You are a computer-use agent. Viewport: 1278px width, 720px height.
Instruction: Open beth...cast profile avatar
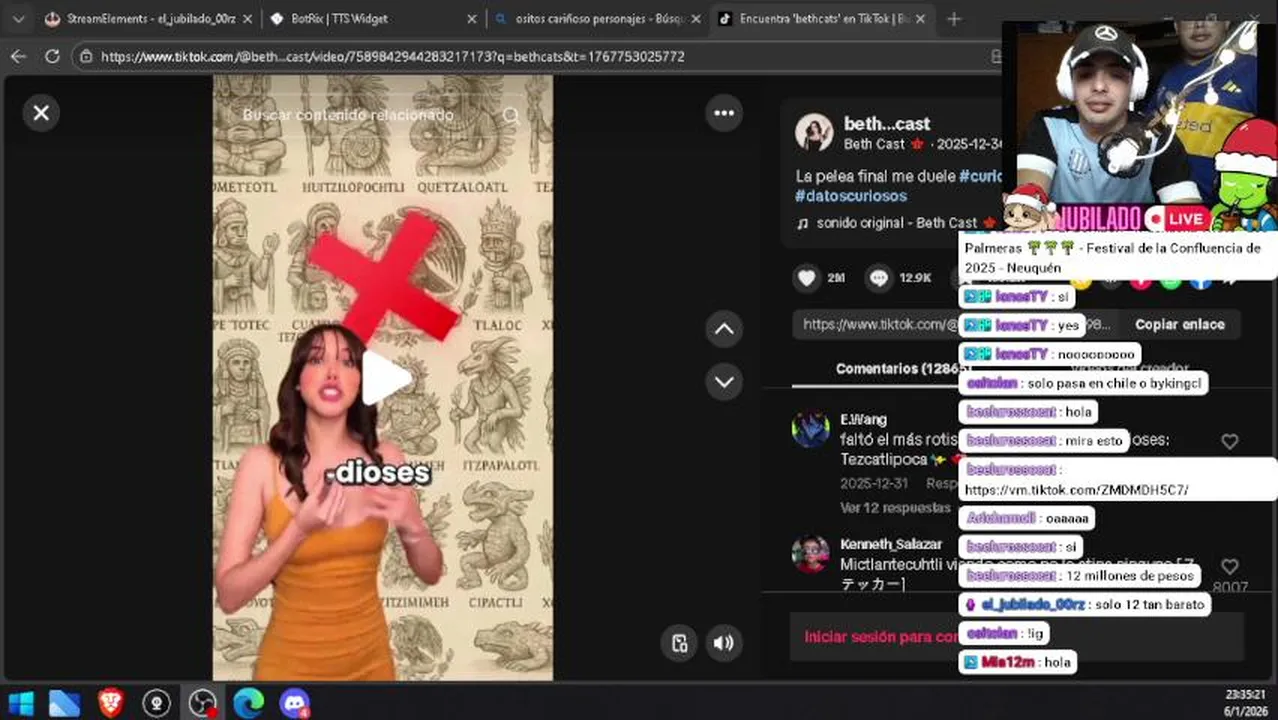pos(814,132)
